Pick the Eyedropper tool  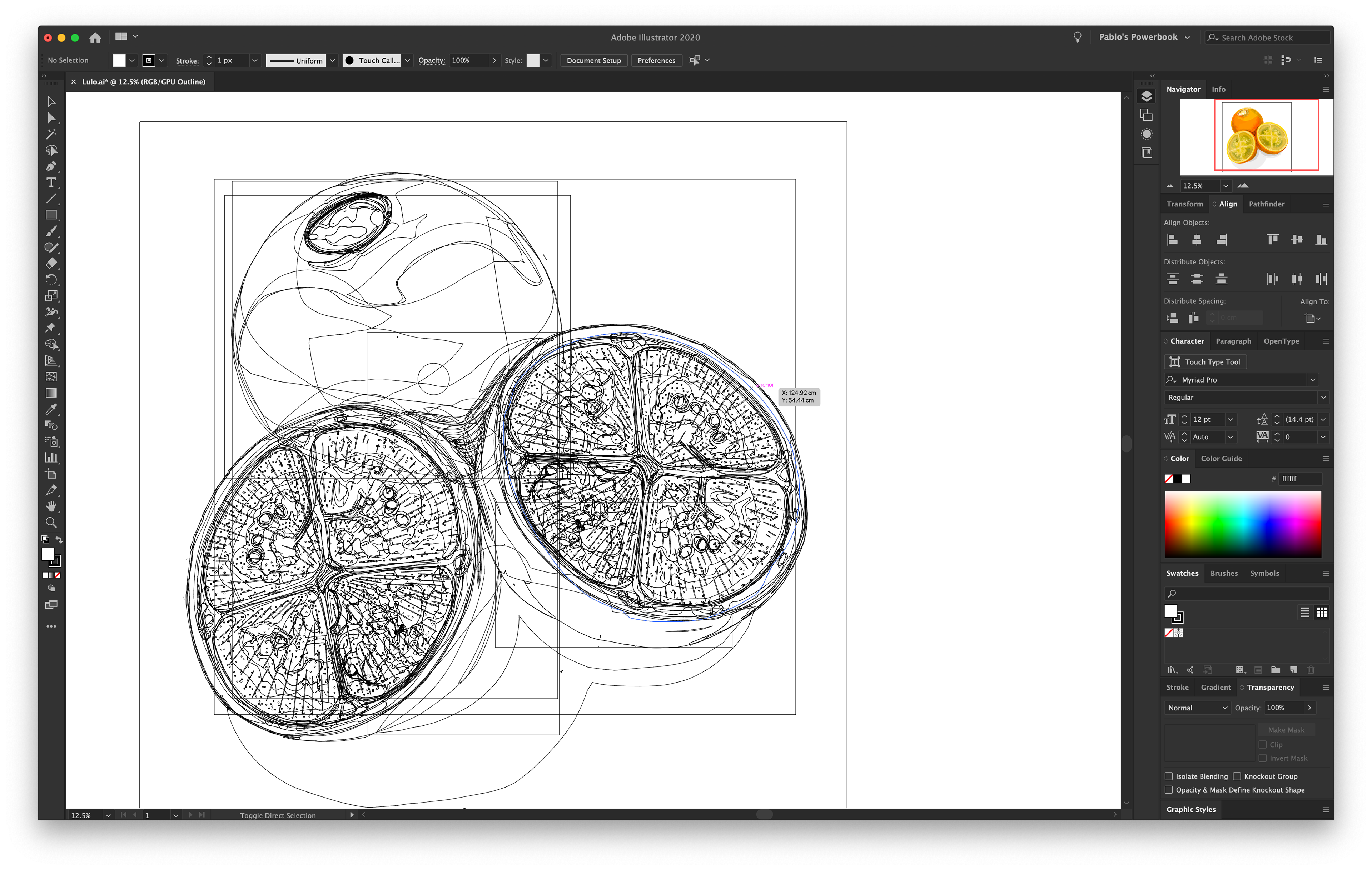click(x=51, y=409)
